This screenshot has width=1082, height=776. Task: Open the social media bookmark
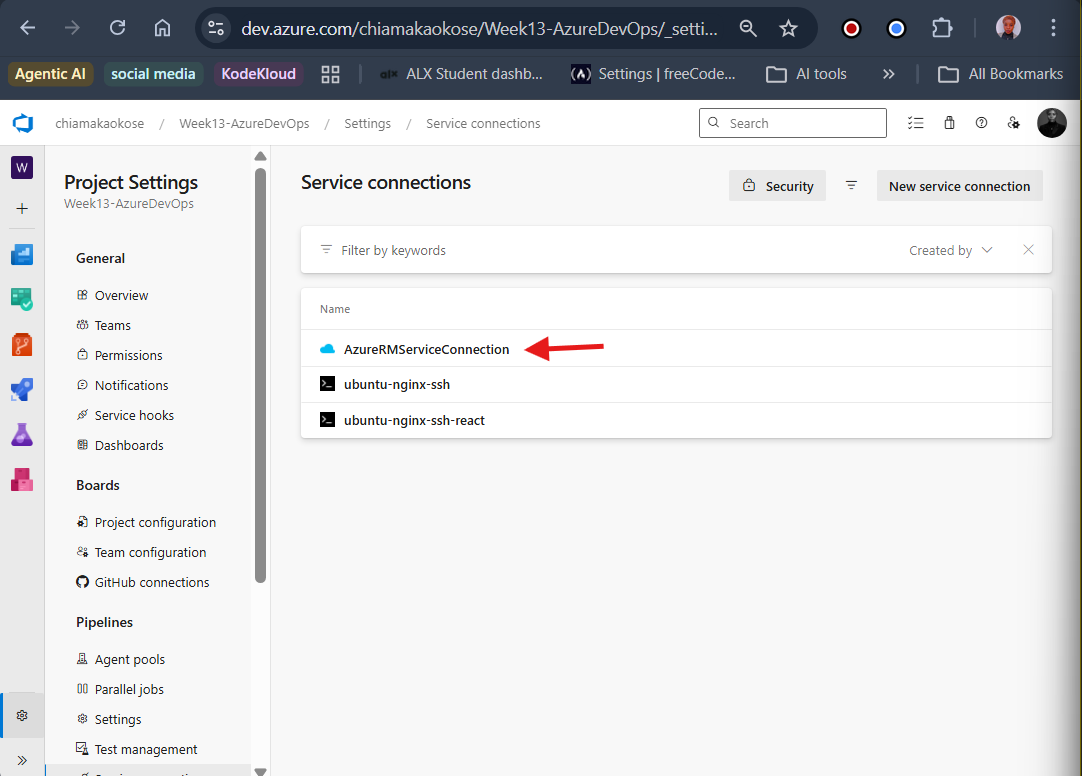point(153,74)
